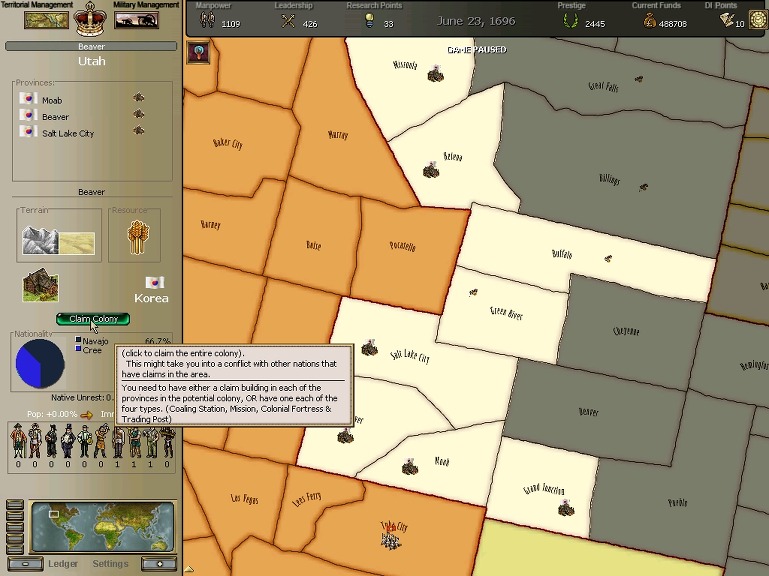The height and width of the screenshot is (576, 769).
Task: Select the Cheyenne province on map
Action: (626, 331)
